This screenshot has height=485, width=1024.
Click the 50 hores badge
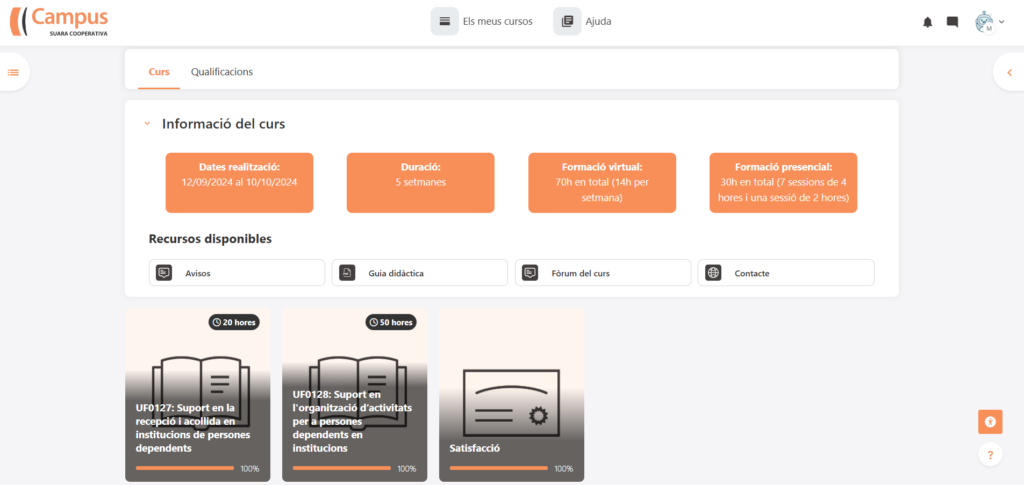[391, 322]
